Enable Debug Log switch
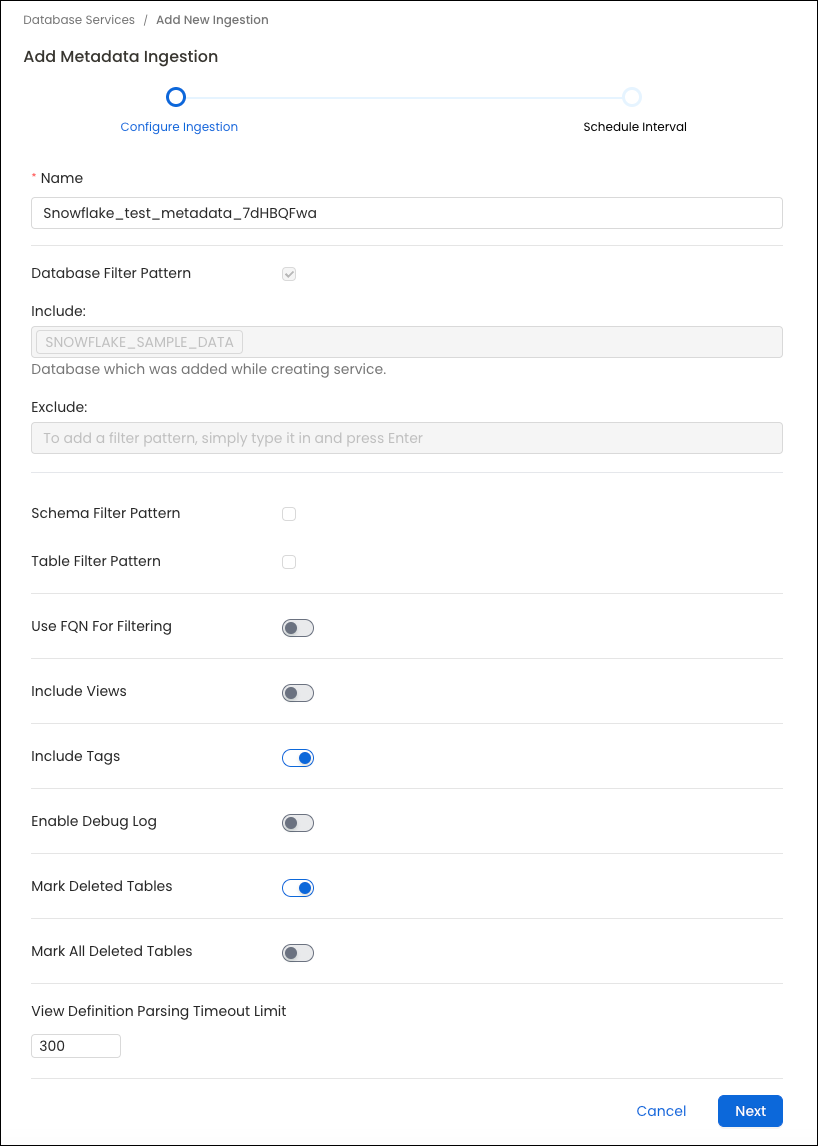This screenshot has height=1146, width=818. pos(297,822)
